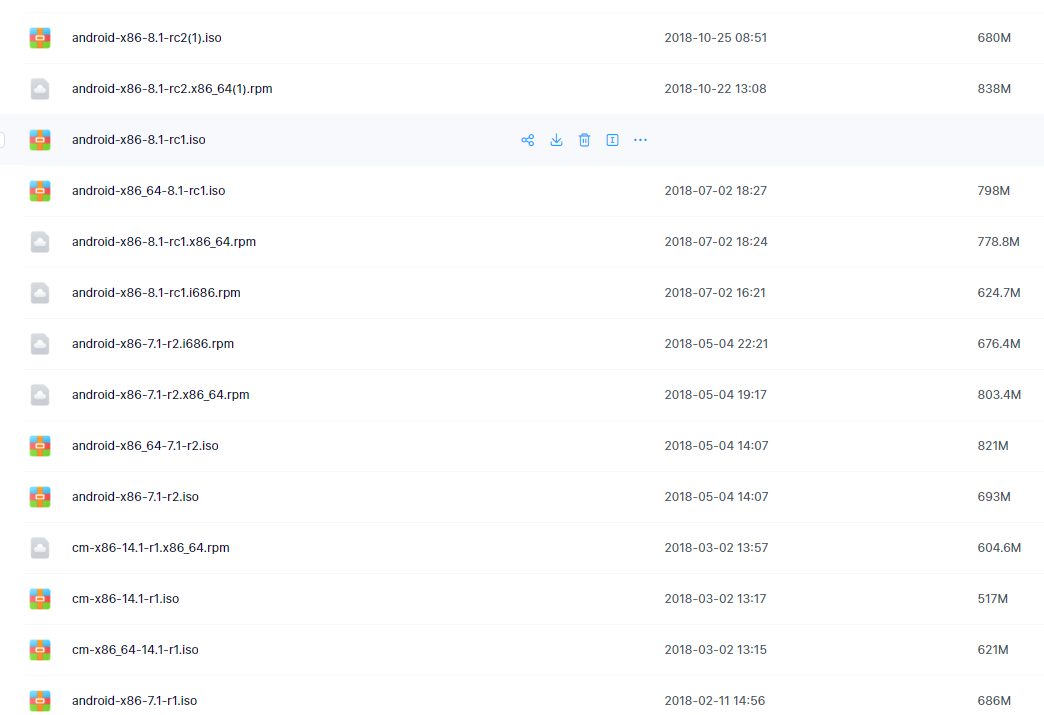Viewport: 1044px width, 715px height.
Task: Click date 2018-03-02 13:15
Action: [716, 650]
